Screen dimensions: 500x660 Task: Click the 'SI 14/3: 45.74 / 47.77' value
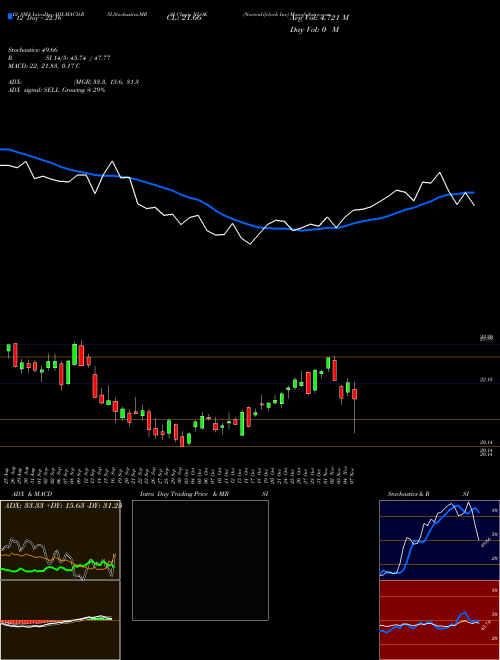click(x=78, y=58)
